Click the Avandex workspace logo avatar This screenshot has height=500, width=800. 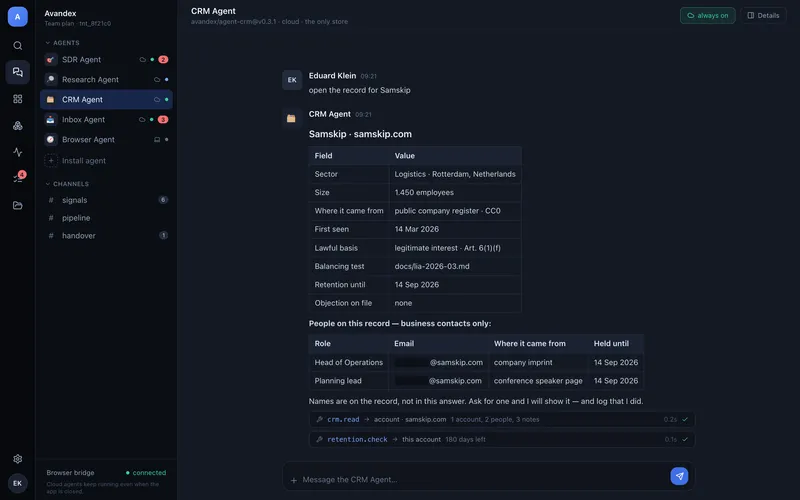pyautogui.click(x=17, y=17)
